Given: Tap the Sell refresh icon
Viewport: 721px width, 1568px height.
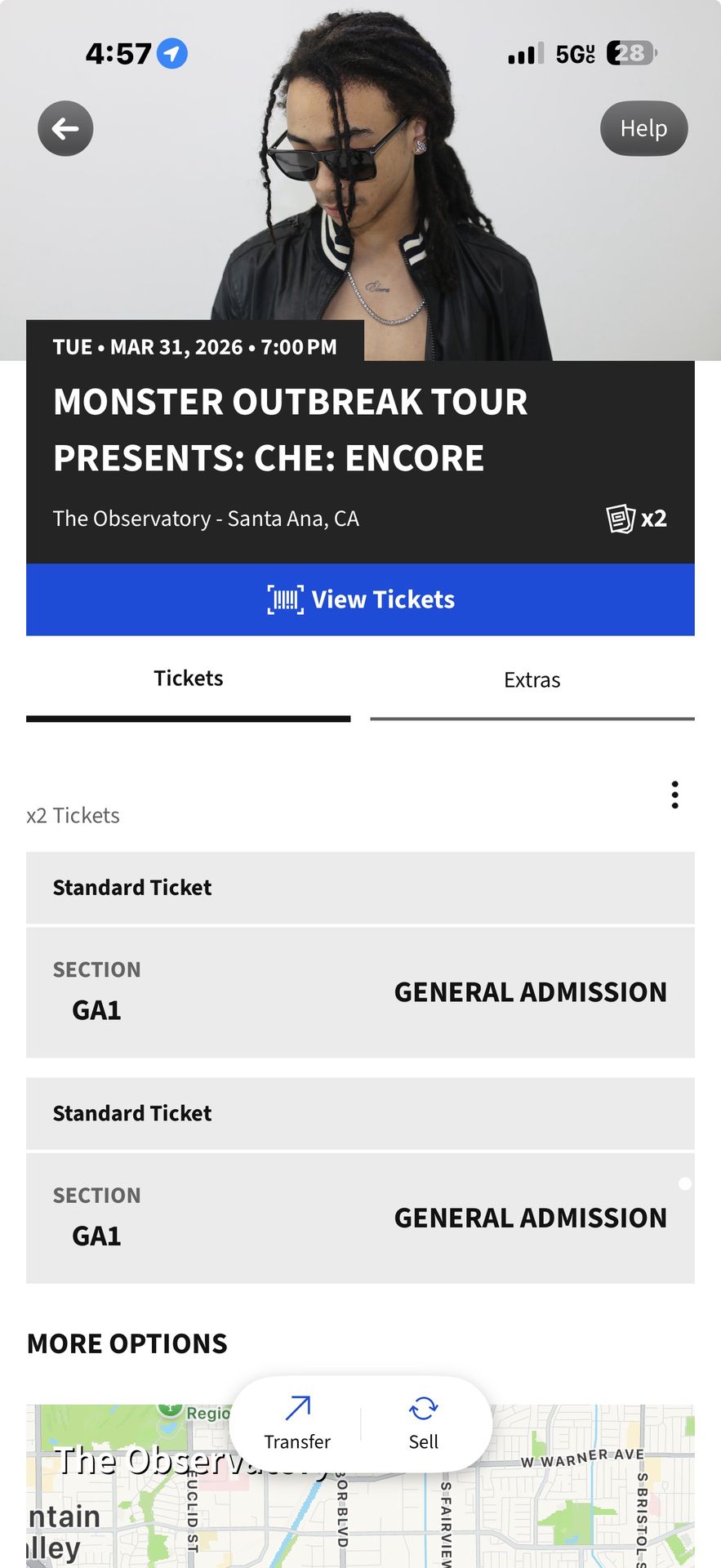Looking at the screenshot, I should point(423,1408).
